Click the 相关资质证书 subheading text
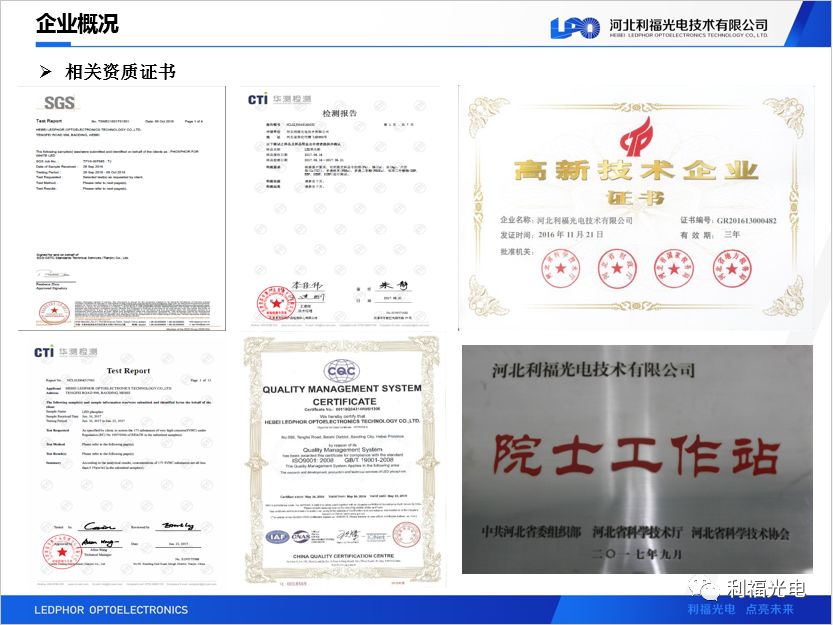Viewport: 833px width, 625px height. tap(120, 71)
